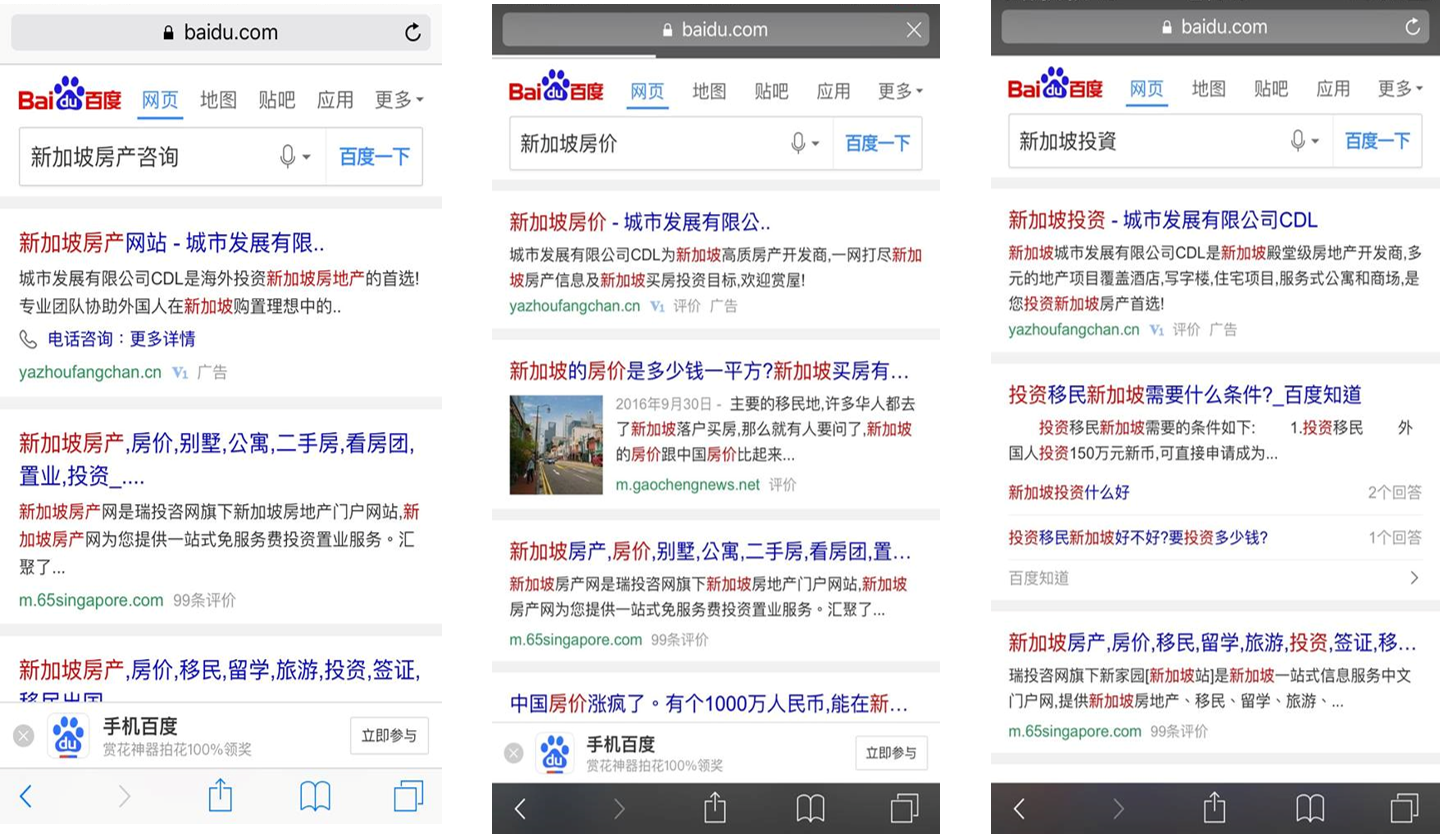Tap 立即参与 button in middle phone

tap(891, 753)
